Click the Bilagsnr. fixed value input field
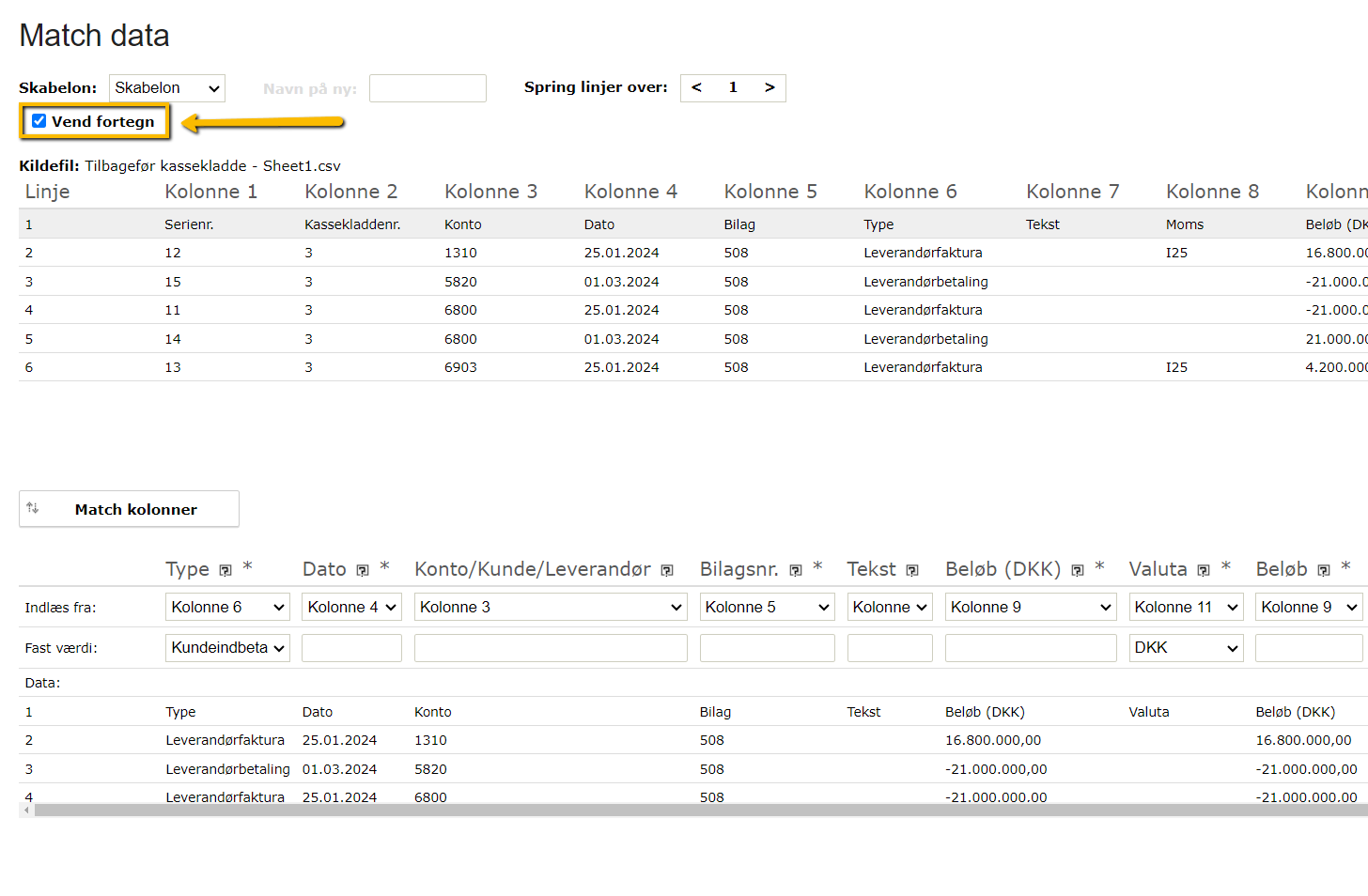Image resolution: width=1368 pixels, height=896 pixels. click(767, 648)
